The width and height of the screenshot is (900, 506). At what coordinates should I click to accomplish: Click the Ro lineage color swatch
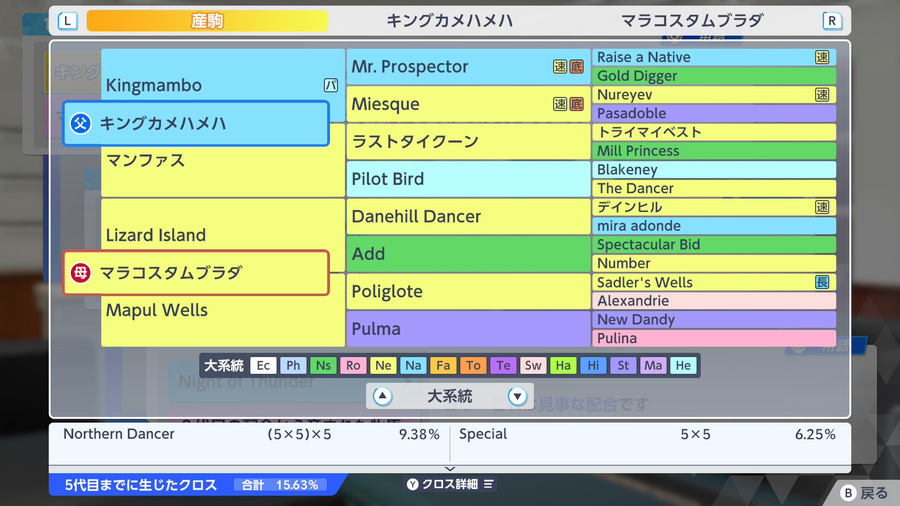tap(353, 365)
